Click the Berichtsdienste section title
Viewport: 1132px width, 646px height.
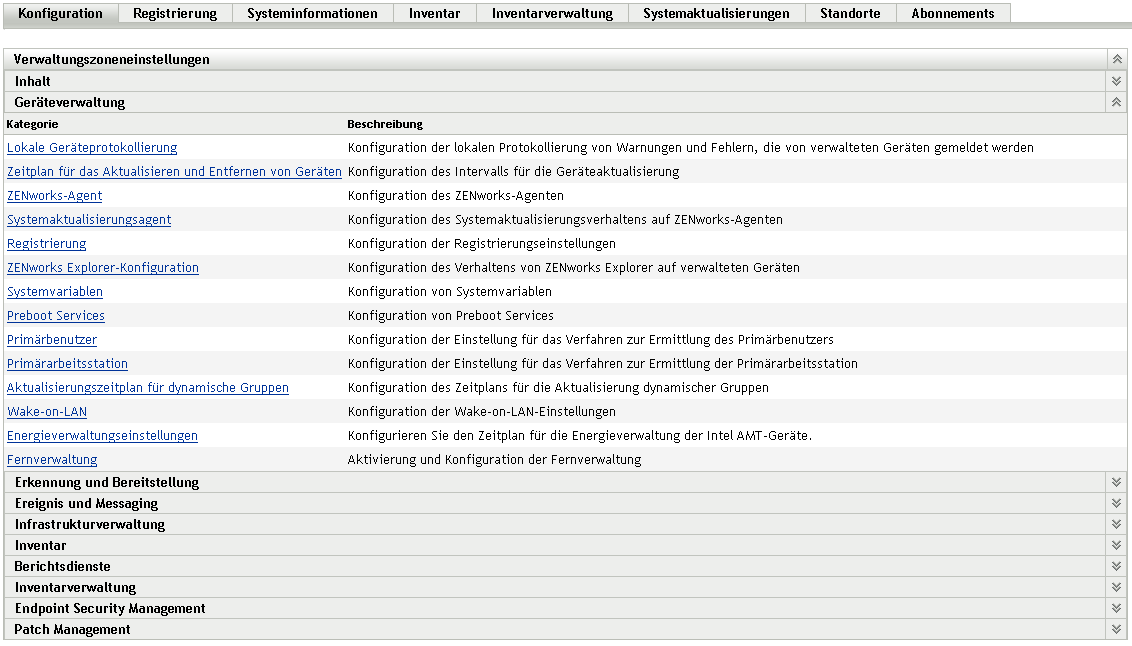pos(62,567)
